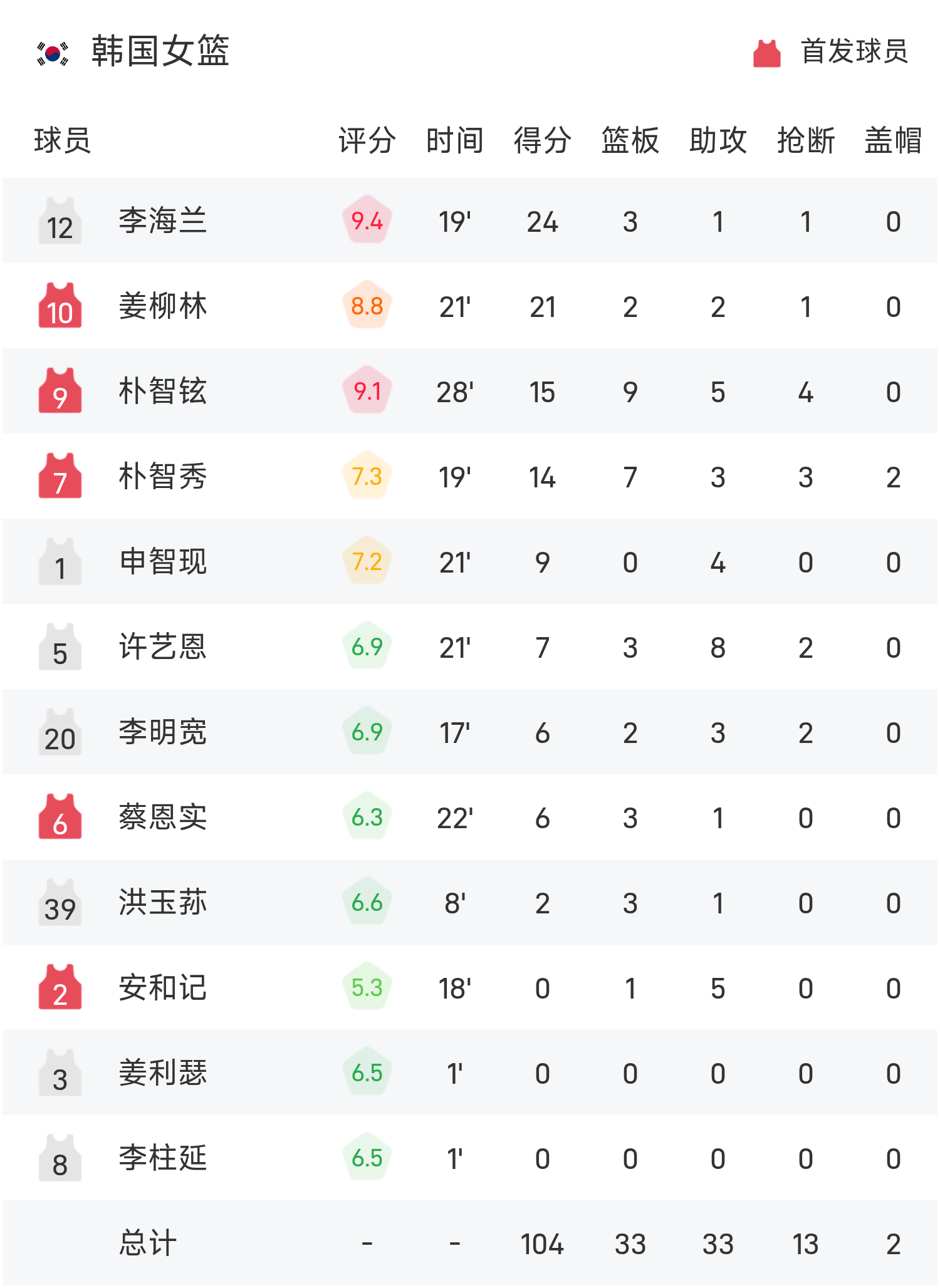Select gray jersey number 39 icon
The height and width of the screenshot is (1288, 940).
[60, 902]
